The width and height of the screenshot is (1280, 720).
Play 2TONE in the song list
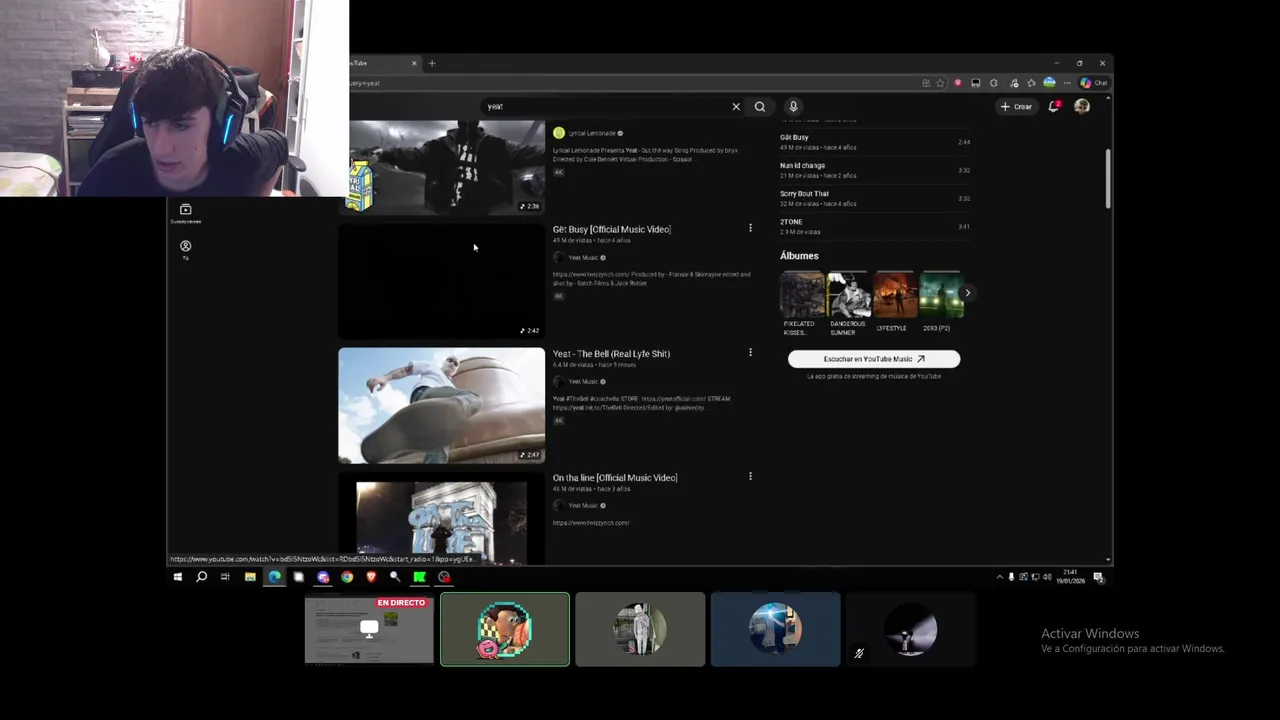874,226
